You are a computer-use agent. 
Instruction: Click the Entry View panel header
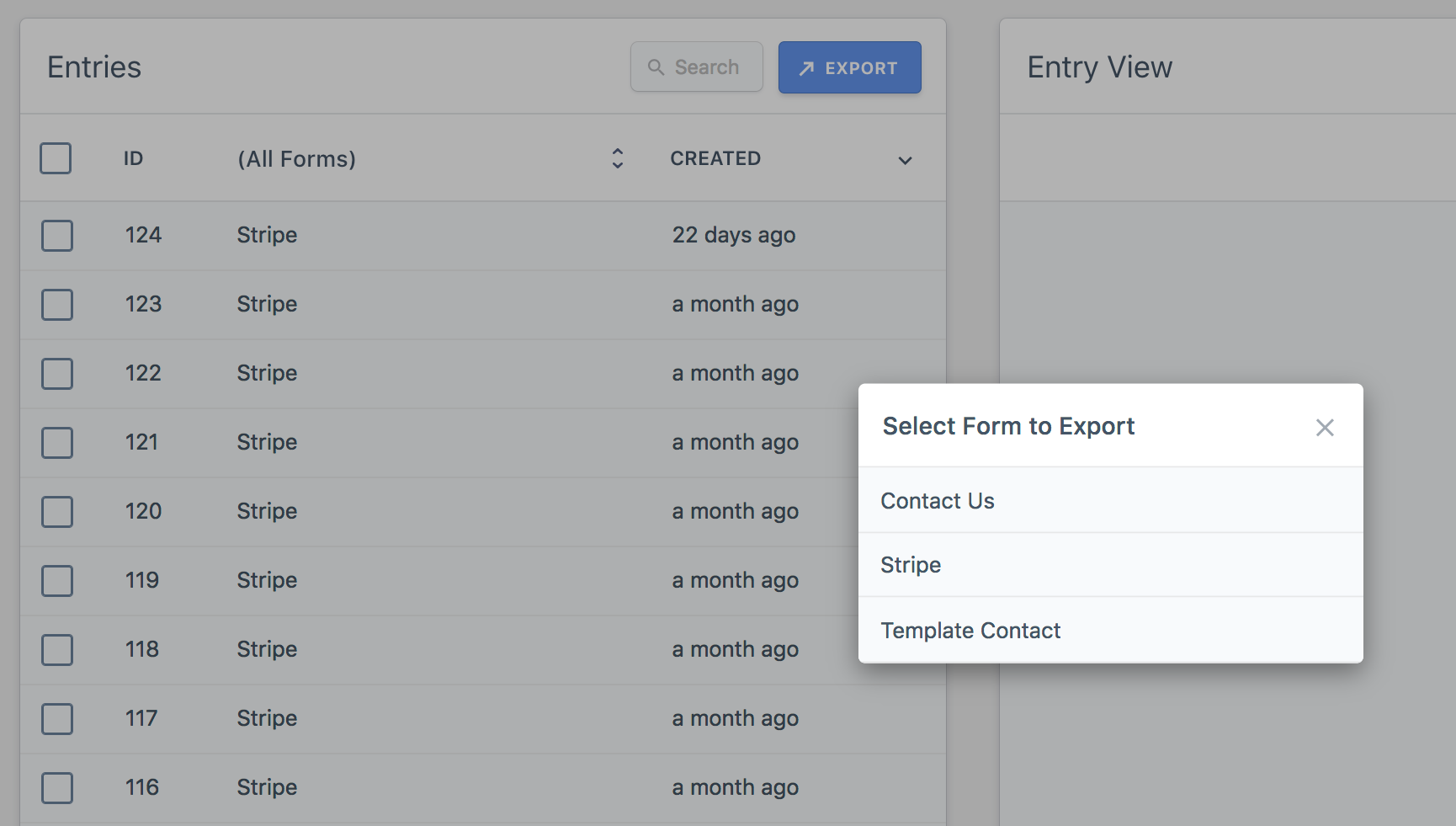[x=1099, y=67]
